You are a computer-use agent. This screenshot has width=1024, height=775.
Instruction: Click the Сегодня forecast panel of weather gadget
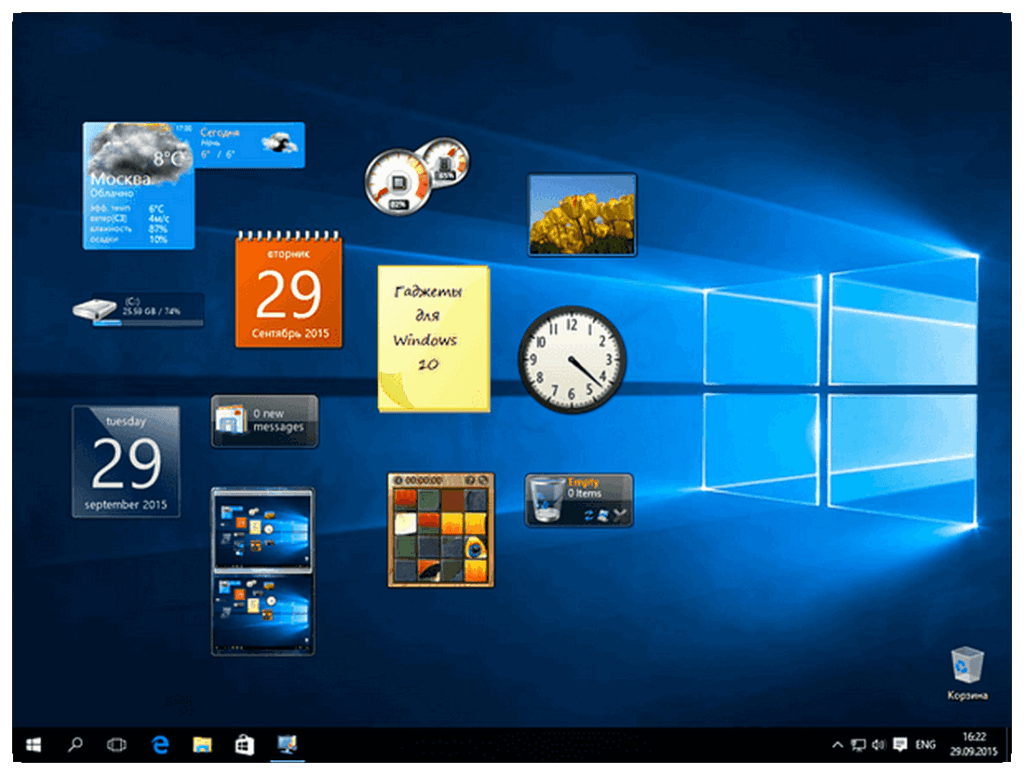coord(249,145)
